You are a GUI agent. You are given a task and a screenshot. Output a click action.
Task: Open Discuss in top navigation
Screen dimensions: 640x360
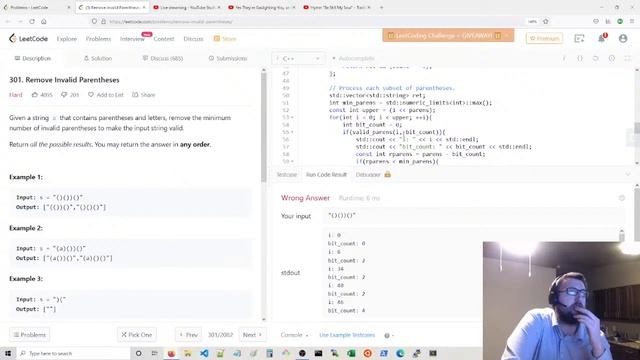(193, 39)
